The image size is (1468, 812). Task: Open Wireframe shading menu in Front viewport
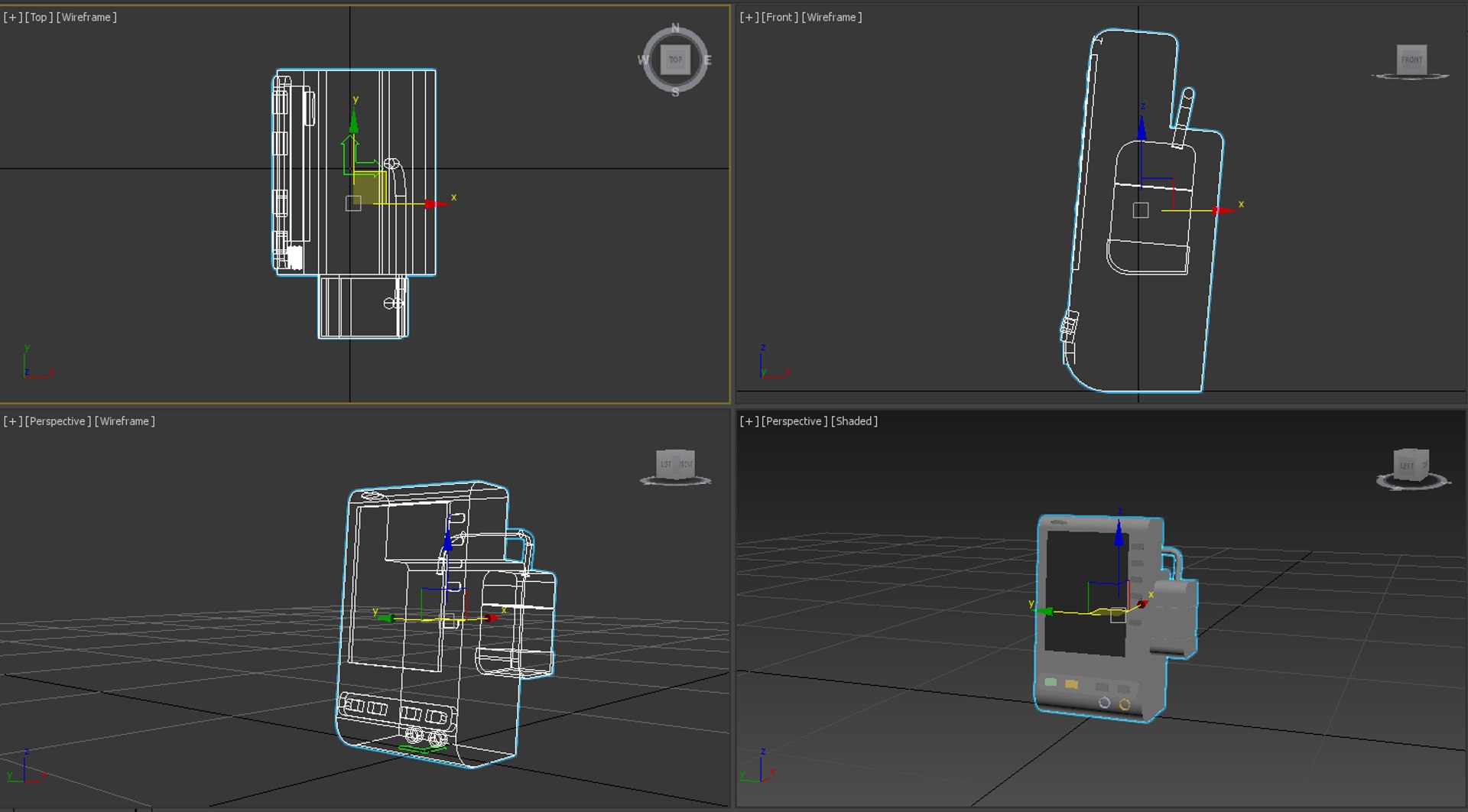(x=832, y=17)
